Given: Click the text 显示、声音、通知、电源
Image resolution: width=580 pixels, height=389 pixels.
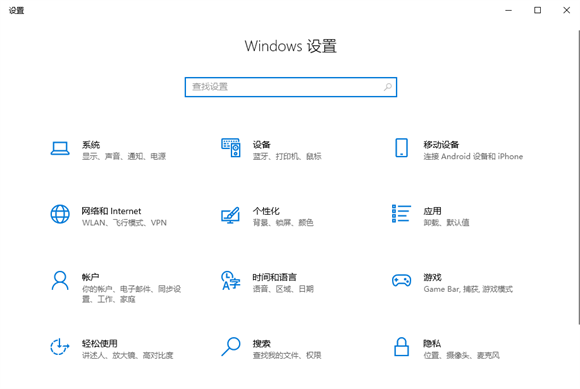Looking at the screenshot, I should pyautogui.click(x=124, y=156).
